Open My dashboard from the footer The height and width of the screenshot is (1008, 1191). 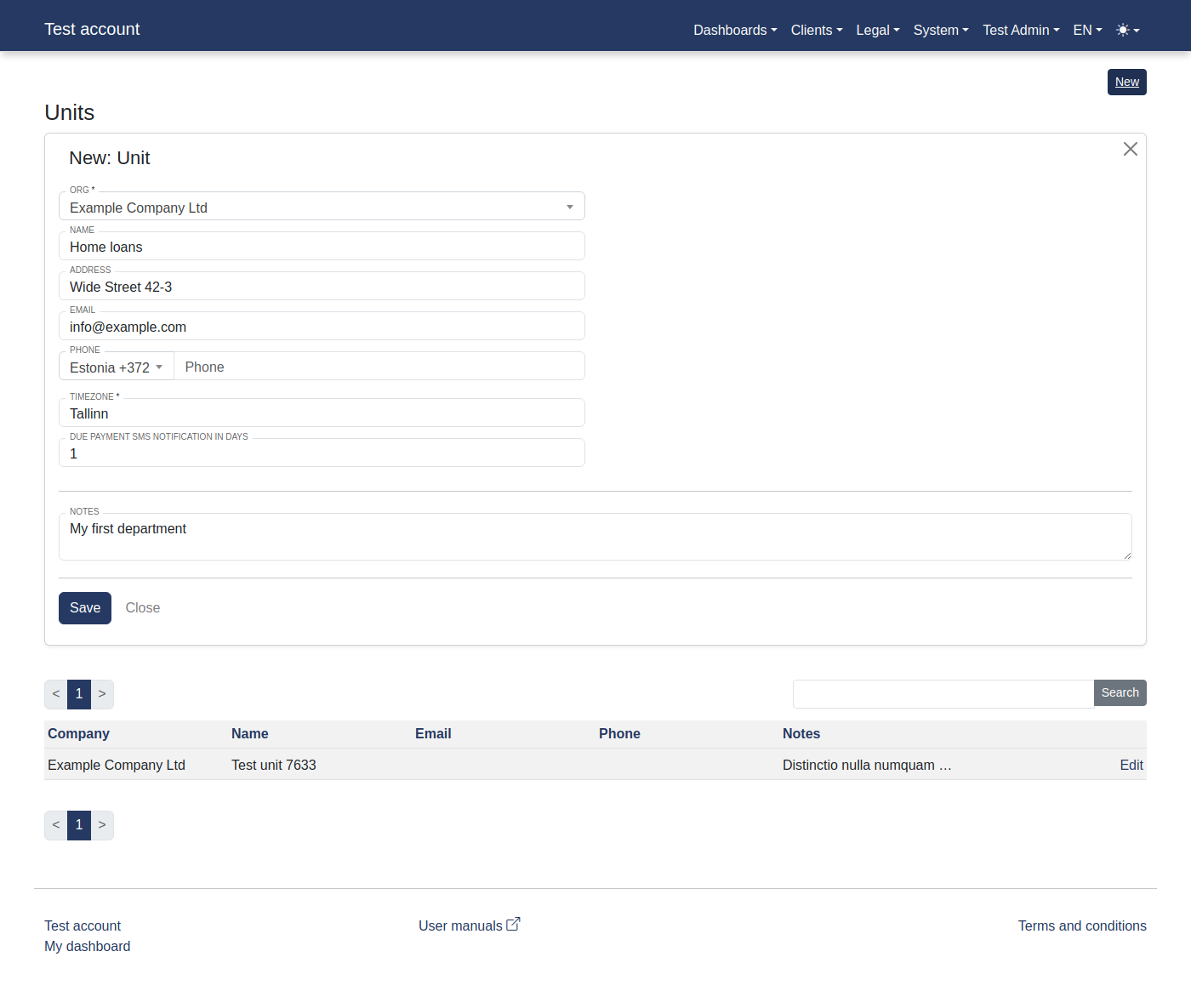(87, 946)
